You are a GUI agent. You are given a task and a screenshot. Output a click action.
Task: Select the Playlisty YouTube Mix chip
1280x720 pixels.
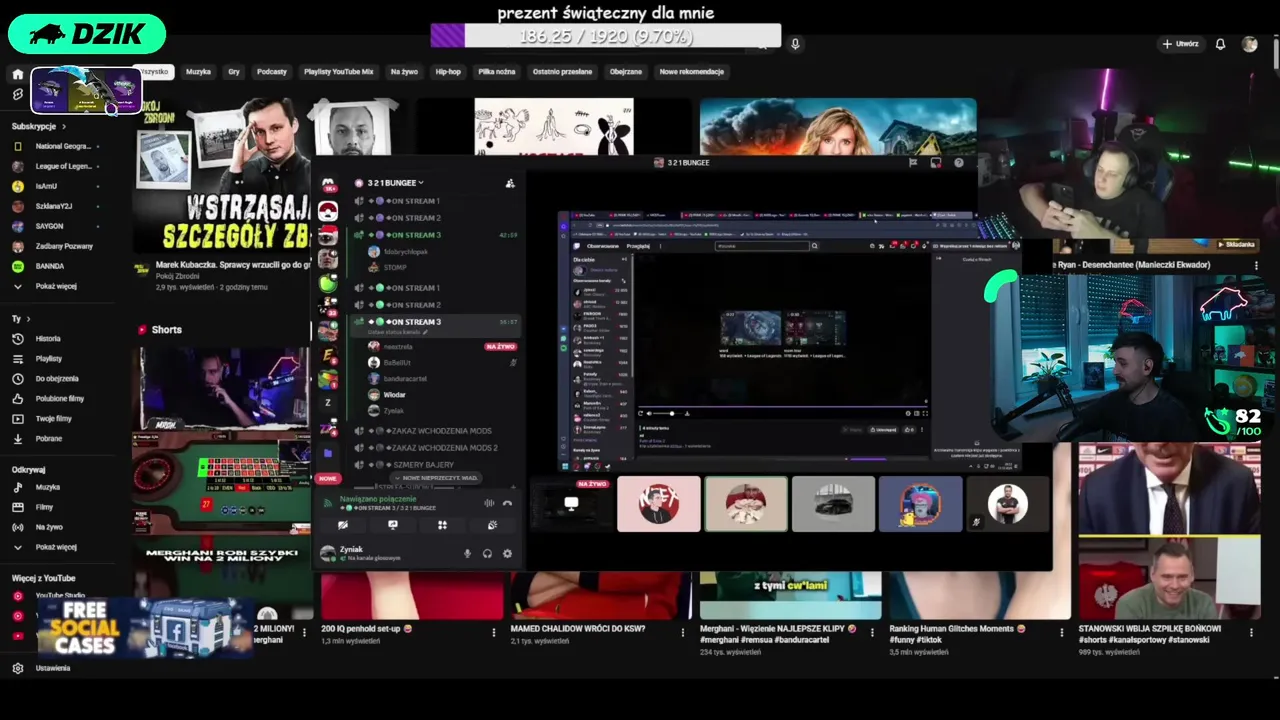[x=338, y=72]
